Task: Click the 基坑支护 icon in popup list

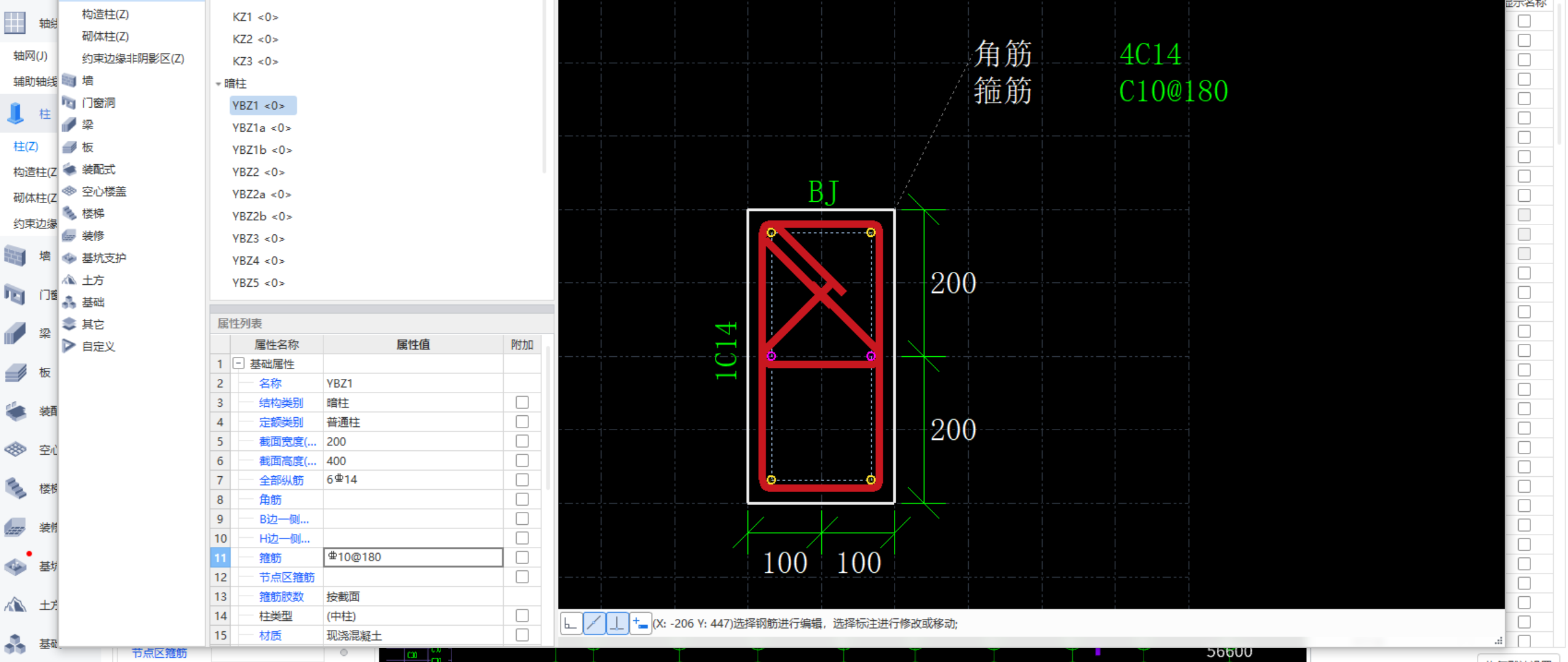Action: pos(70,258)
